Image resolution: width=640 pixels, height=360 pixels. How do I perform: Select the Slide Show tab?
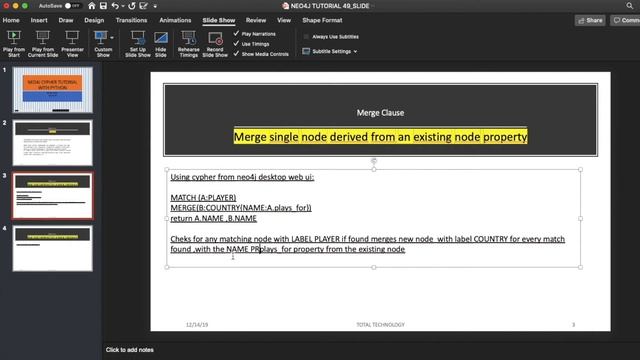tap(219, 20)
